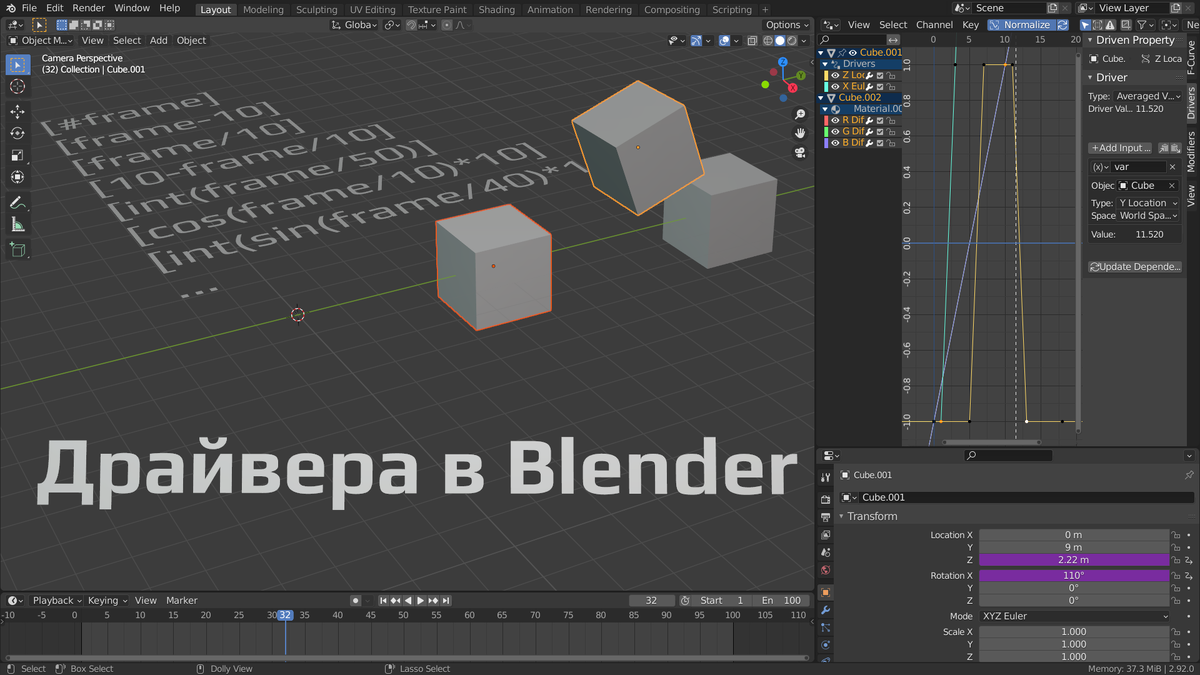
Task: Click the zoom magnifier icon in viewport
Action: click(x=800, y=115)
